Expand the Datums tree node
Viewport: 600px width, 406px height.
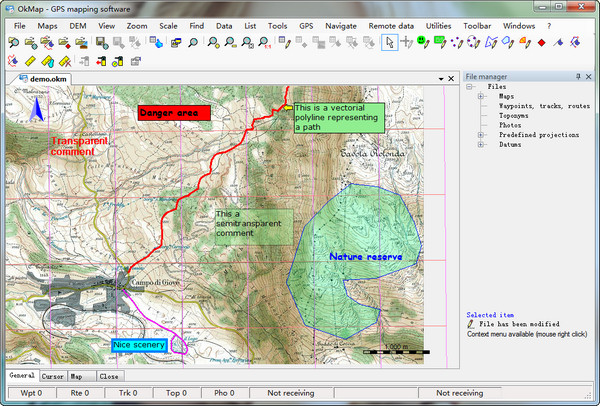point(482,144)
